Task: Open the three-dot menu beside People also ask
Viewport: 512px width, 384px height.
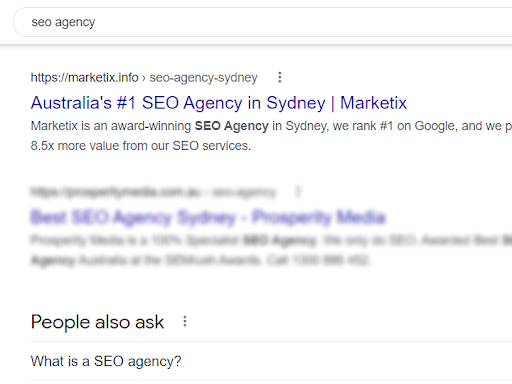Action: tap(185, 322)
